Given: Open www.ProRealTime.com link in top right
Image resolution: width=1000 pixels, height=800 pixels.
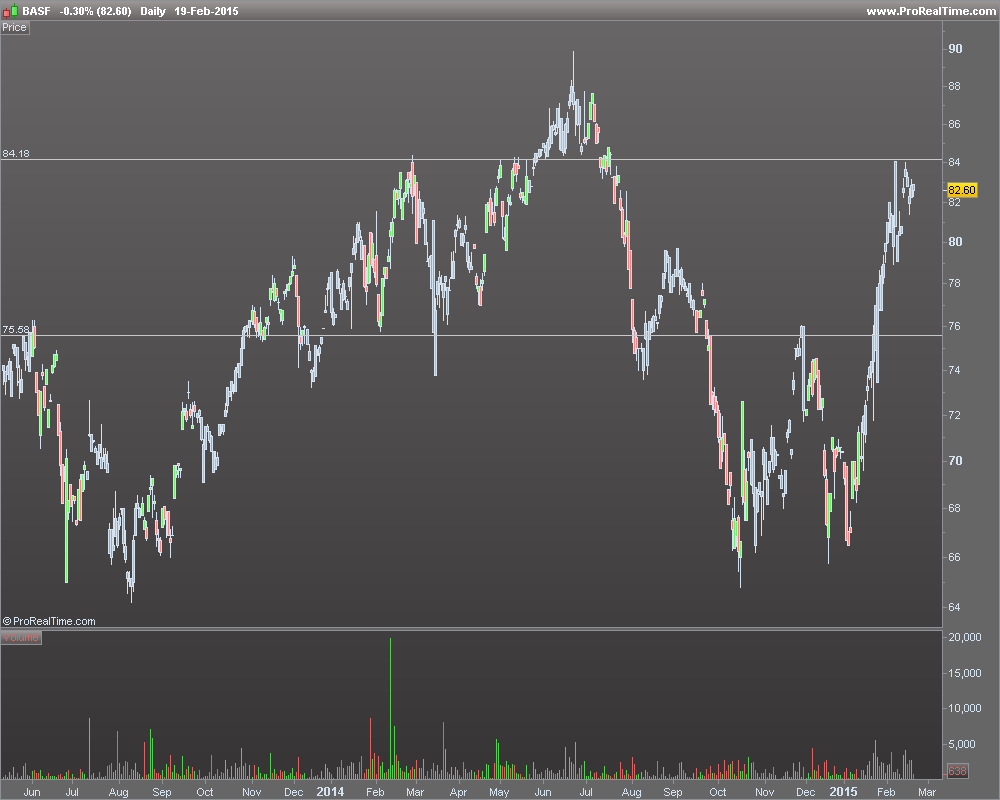Looking at the screenshot, I should (930, 11).
